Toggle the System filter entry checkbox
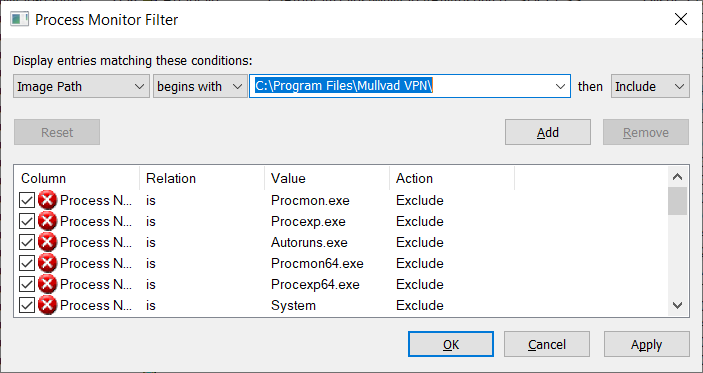This screenshot has width=703, height=373. tap(27, 305)
